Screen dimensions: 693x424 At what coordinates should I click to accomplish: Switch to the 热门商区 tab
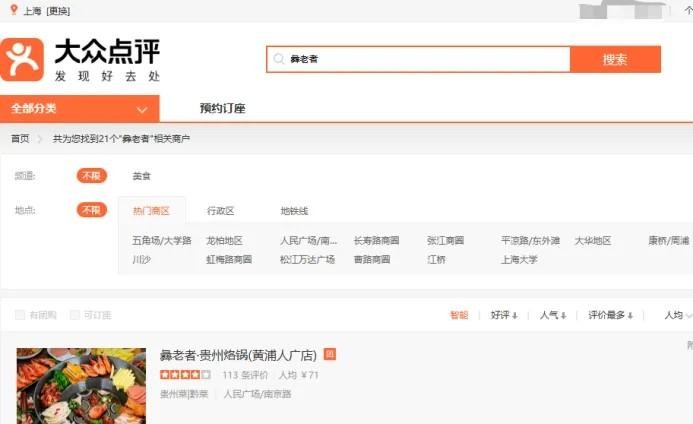coord(151,211)
